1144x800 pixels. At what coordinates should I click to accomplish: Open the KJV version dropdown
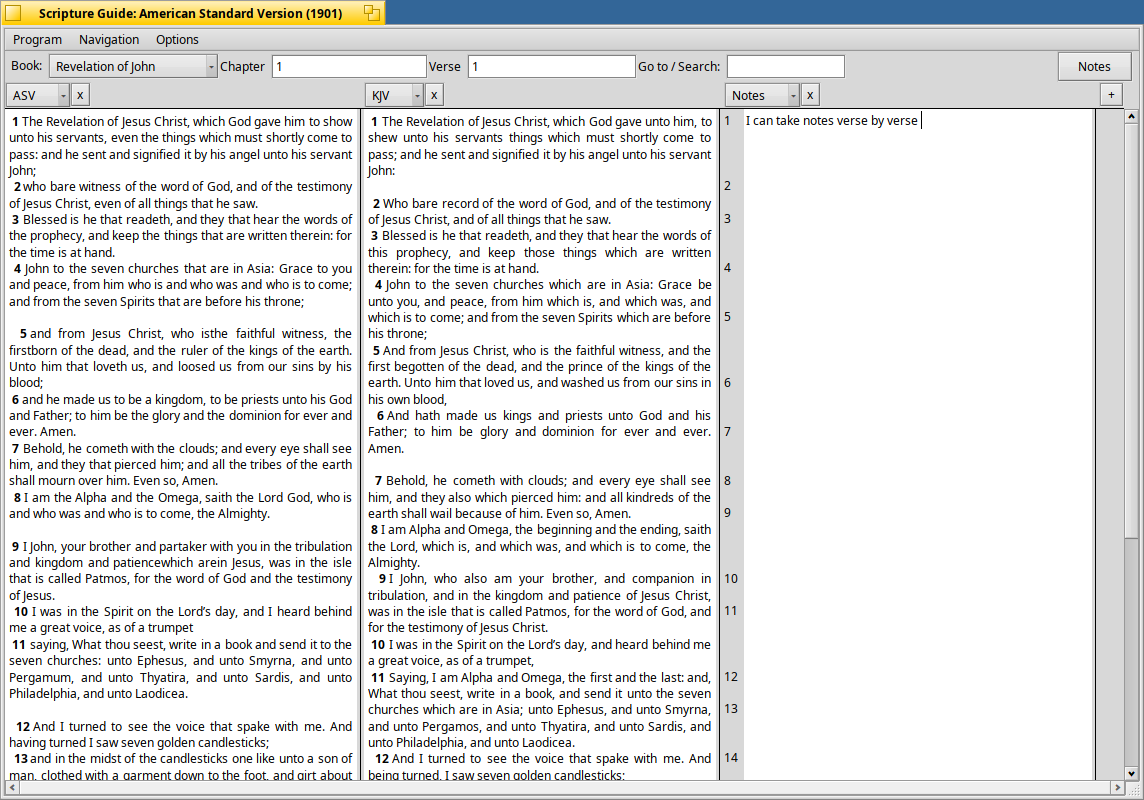click(394, 95)
